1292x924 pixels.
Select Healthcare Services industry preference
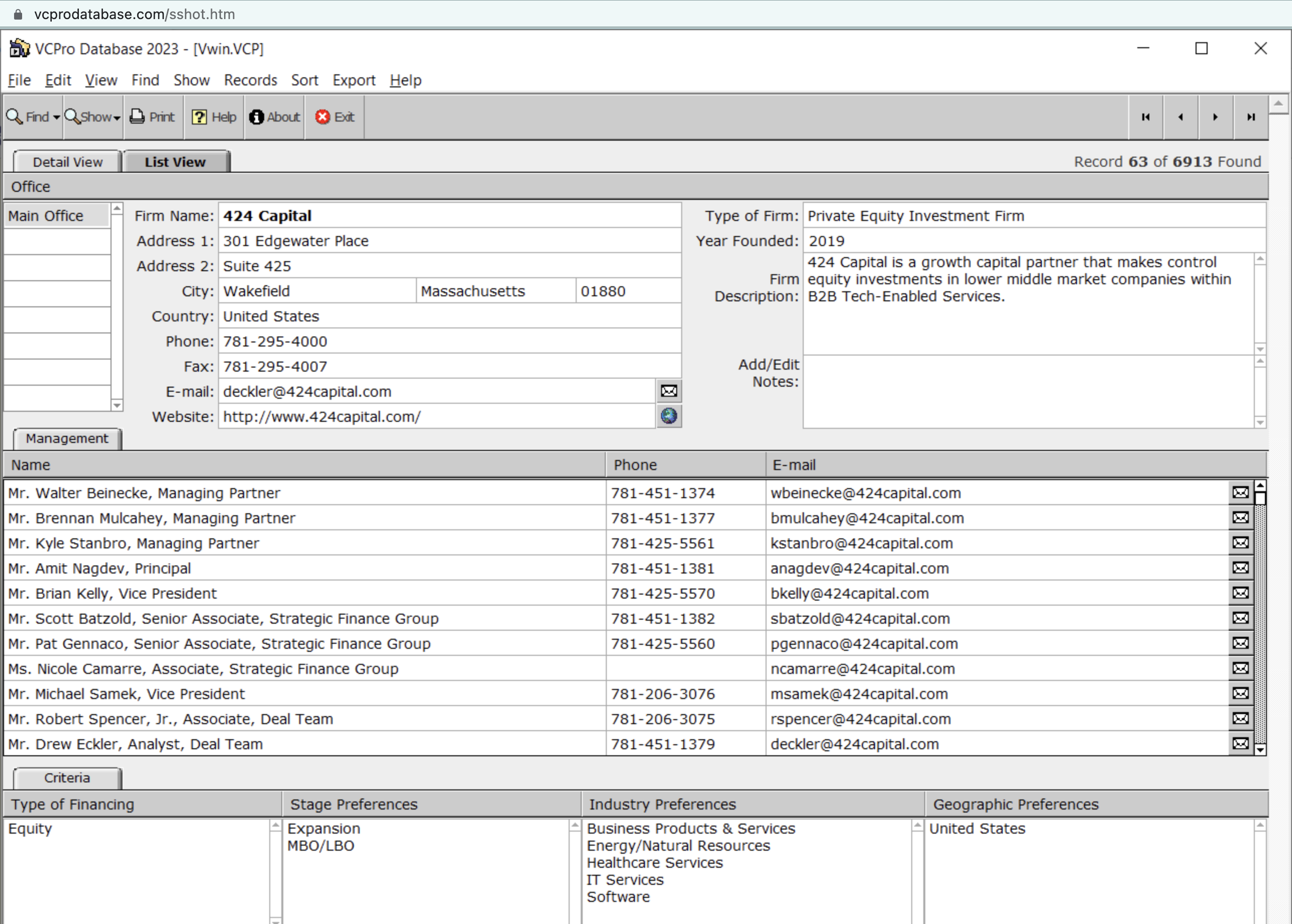[655, 863]
